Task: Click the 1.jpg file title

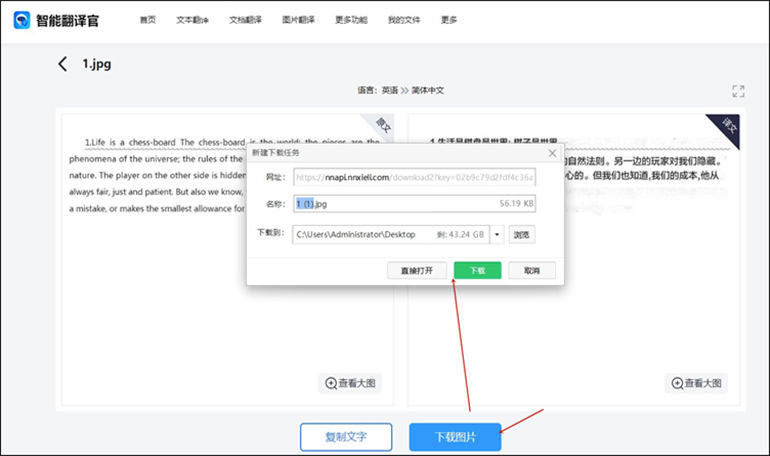Action: (x=97, y=64)
